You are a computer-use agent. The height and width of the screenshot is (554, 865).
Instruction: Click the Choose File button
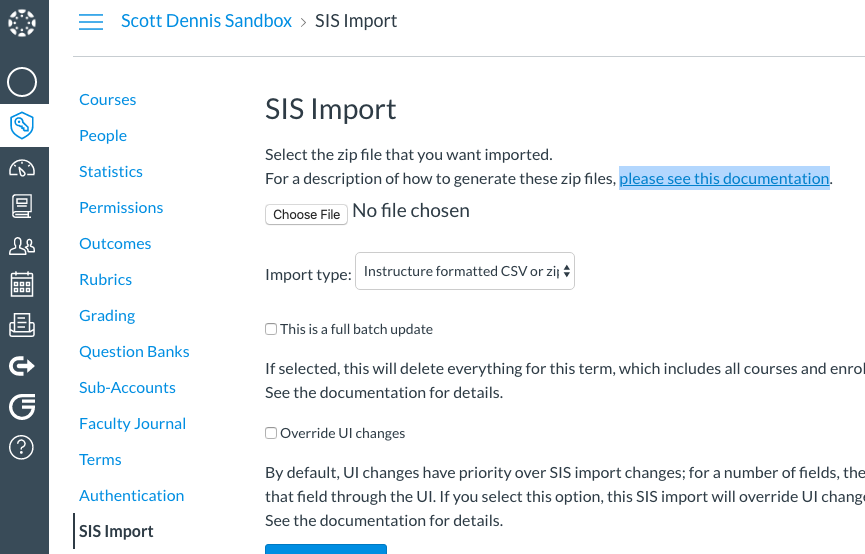307,214
